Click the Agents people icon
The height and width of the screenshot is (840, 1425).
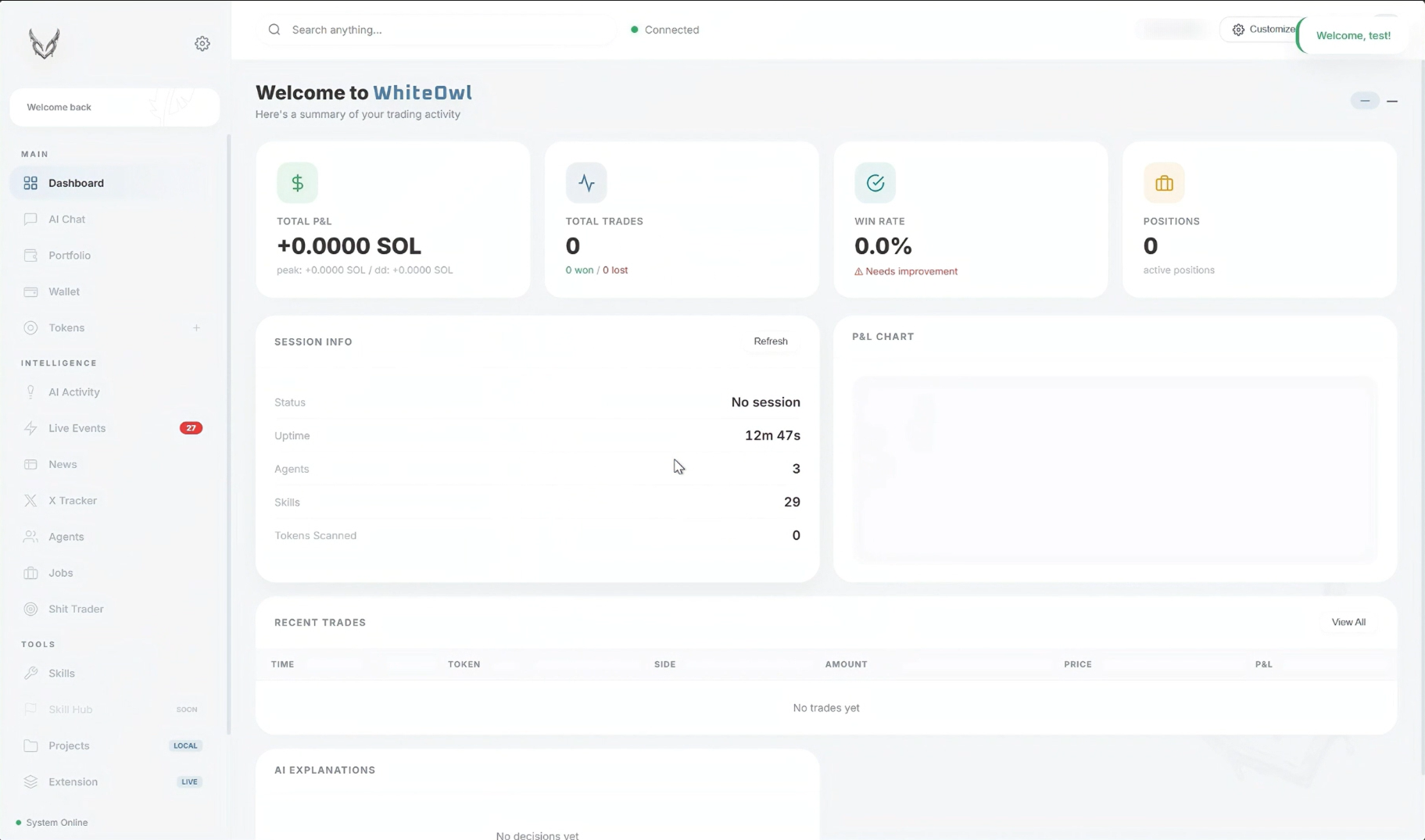click(x=30, y=537)
